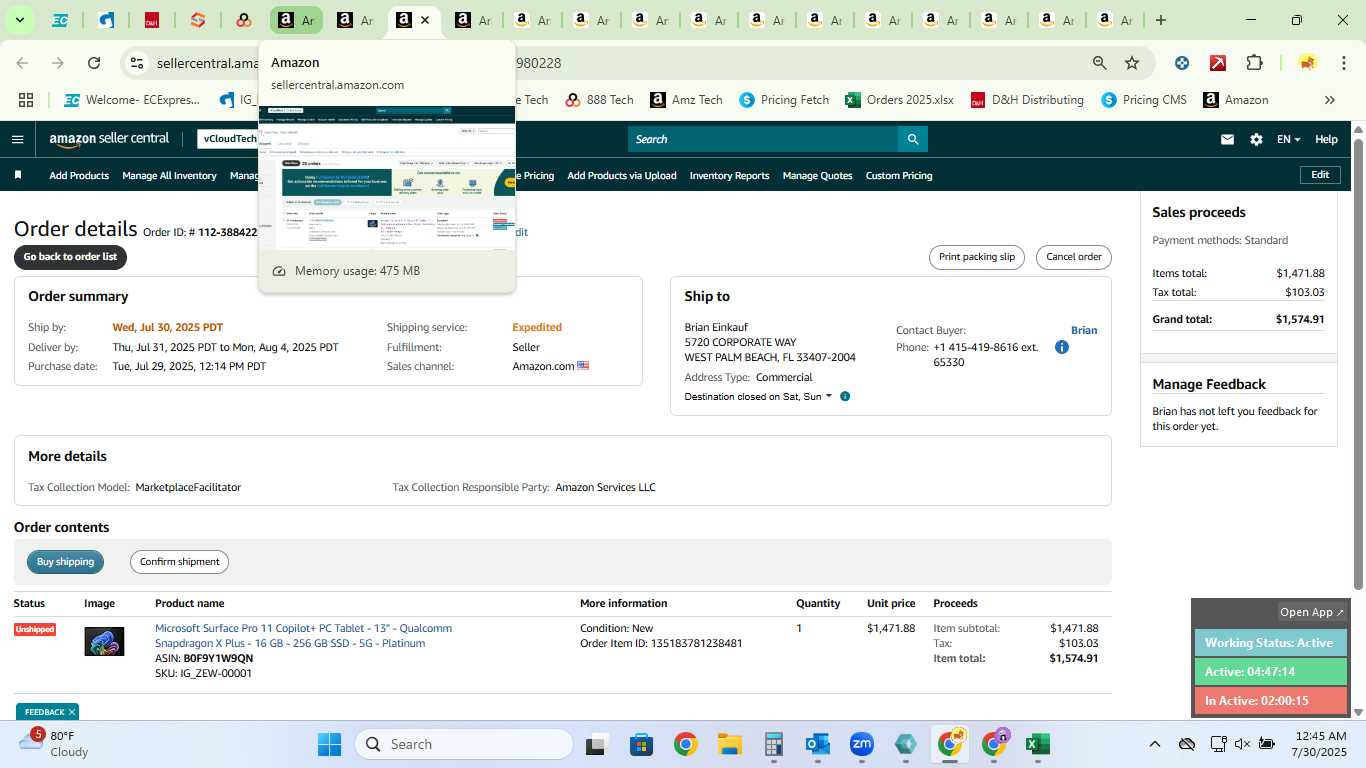Open Excel from the taskbar
Screen dimensions: 1366x768
click(x=1038, y=744)
